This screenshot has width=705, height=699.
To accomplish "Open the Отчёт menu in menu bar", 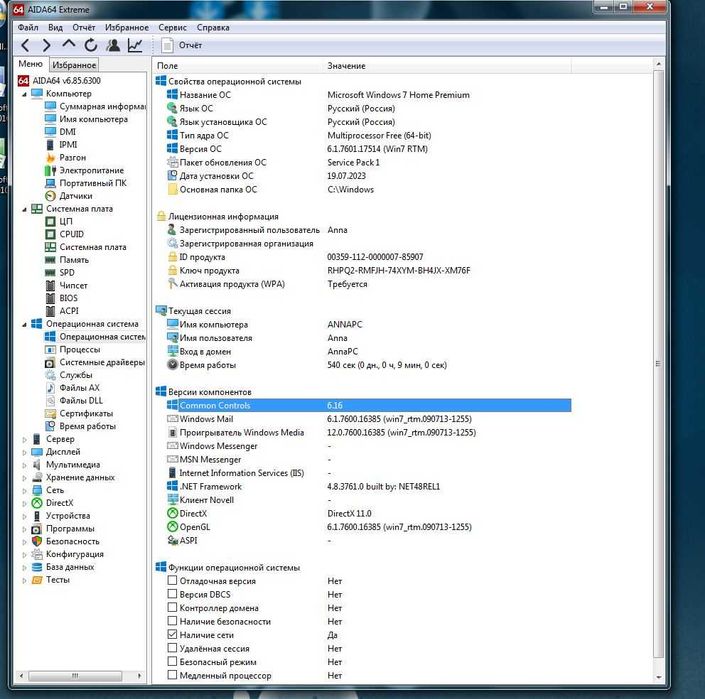I will [84, 27].
